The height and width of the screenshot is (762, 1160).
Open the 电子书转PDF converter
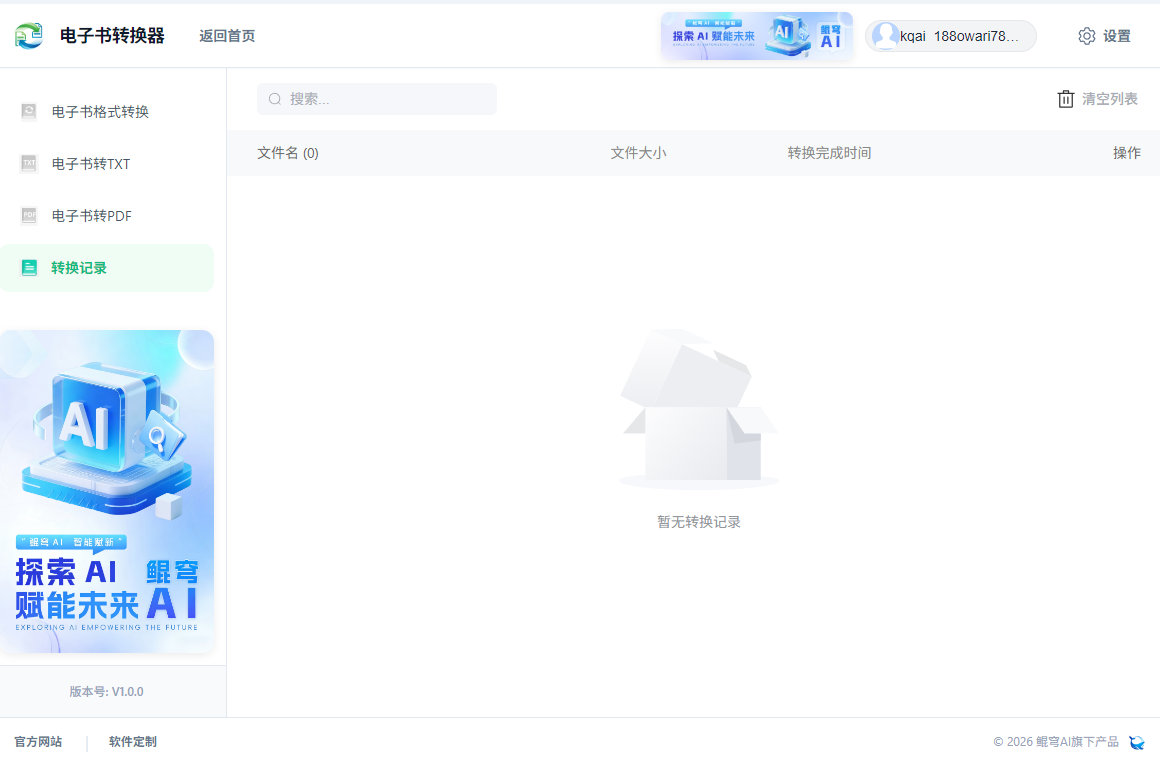click(x=92, y=216)
